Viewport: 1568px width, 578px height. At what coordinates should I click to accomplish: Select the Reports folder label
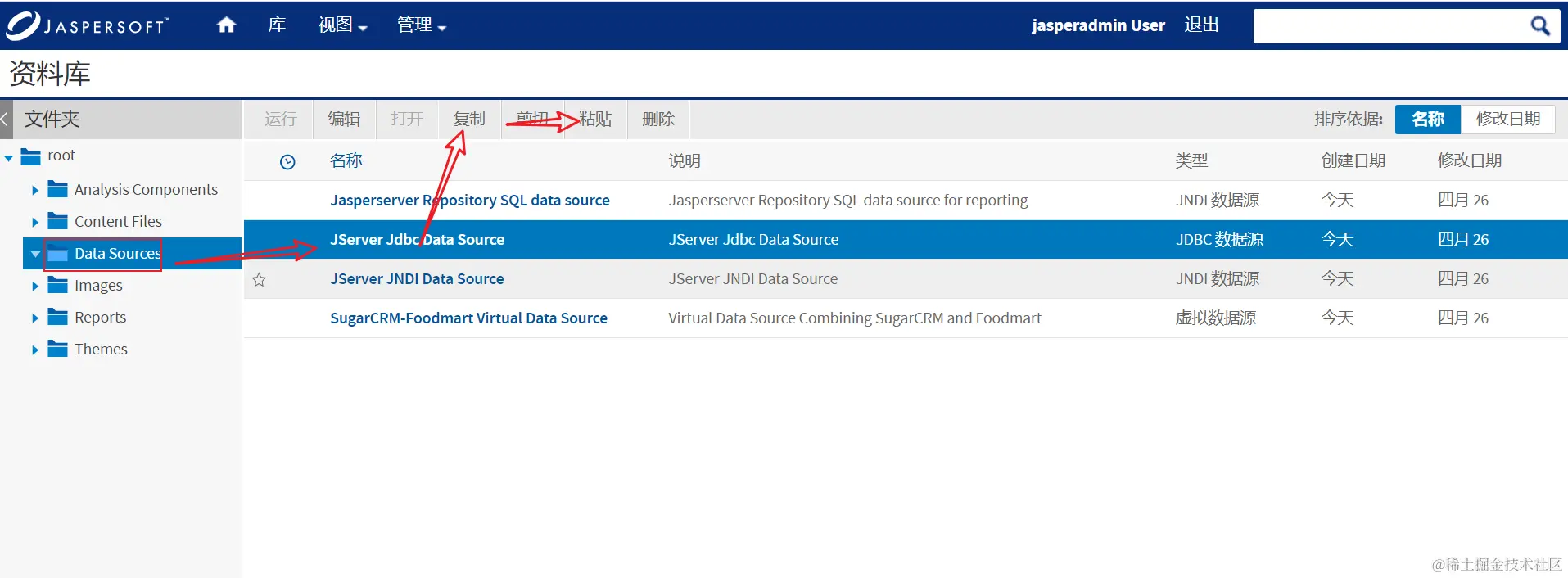(x=100, y=318)
